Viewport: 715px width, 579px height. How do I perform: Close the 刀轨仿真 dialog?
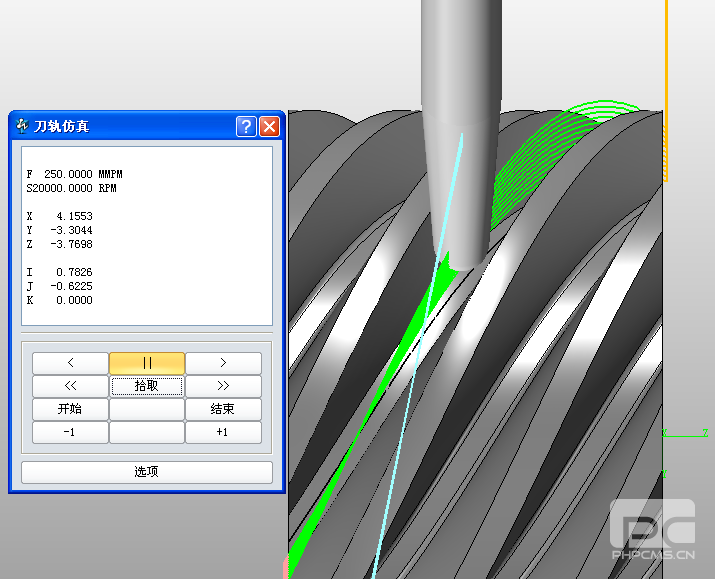269,126
